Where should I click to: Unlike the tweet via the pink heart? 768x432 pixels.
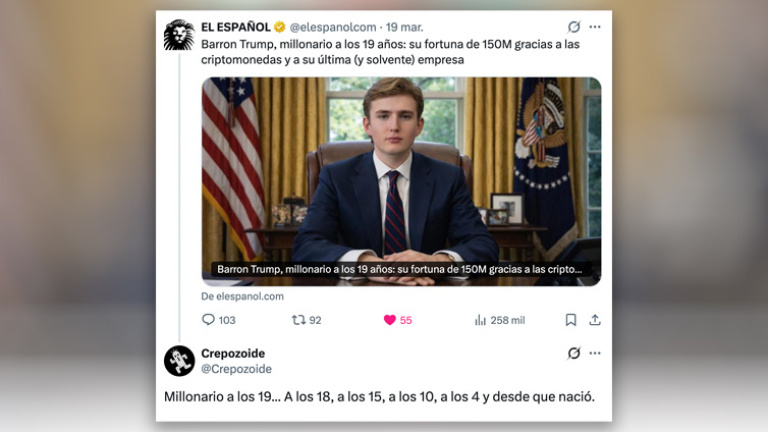tap(389, 320)
